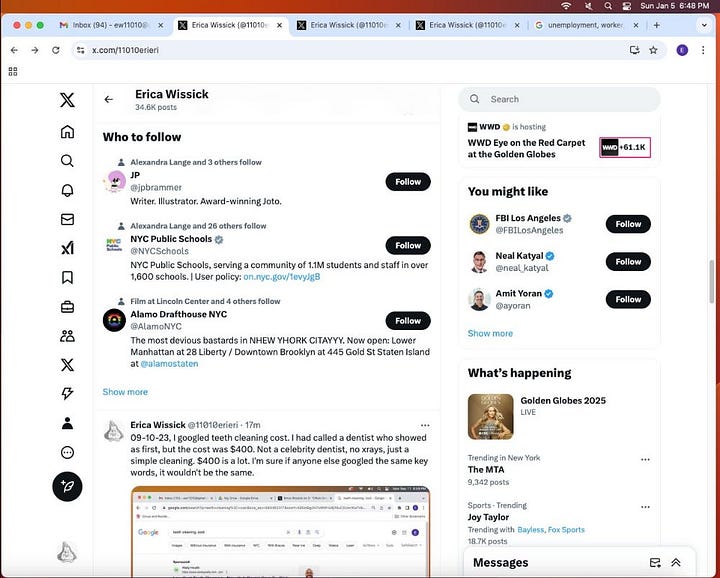Screen dimensions: 720x578
Task: Open the apps grid in bookmarks bar
Action: tap(13, 72)
